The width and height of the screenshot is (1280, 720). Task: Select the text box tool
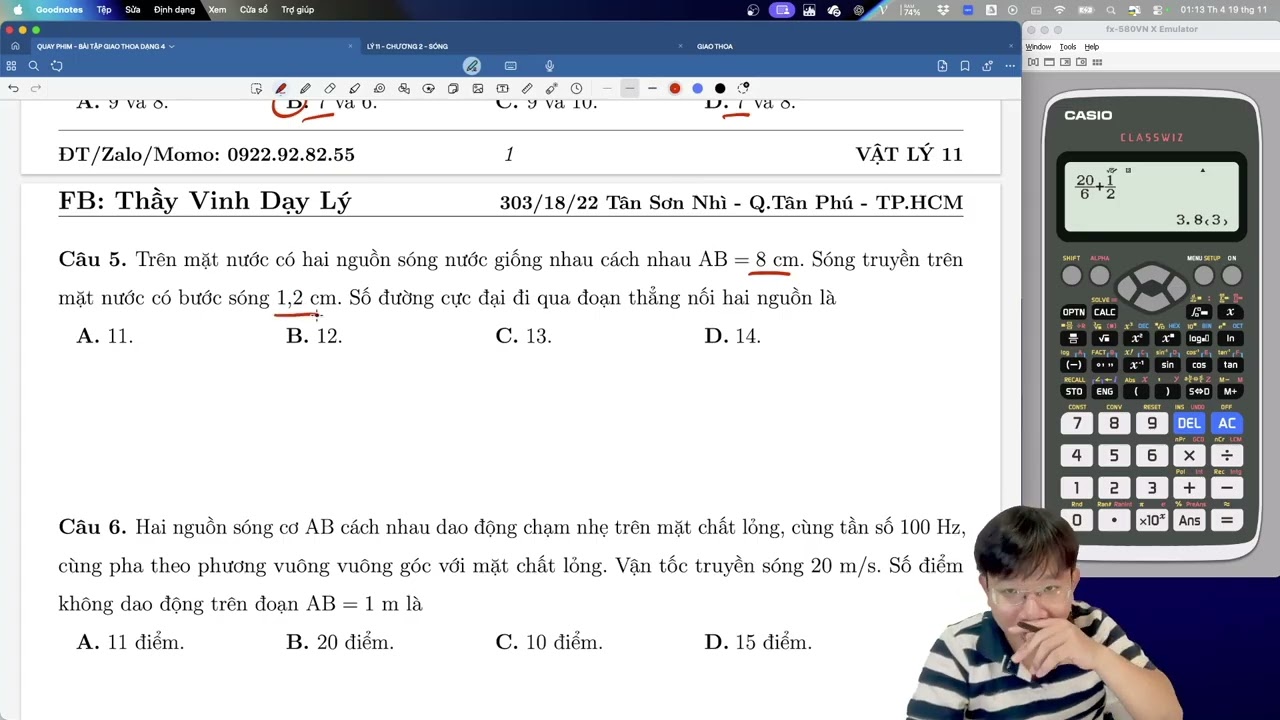click(x=502, y=89)
